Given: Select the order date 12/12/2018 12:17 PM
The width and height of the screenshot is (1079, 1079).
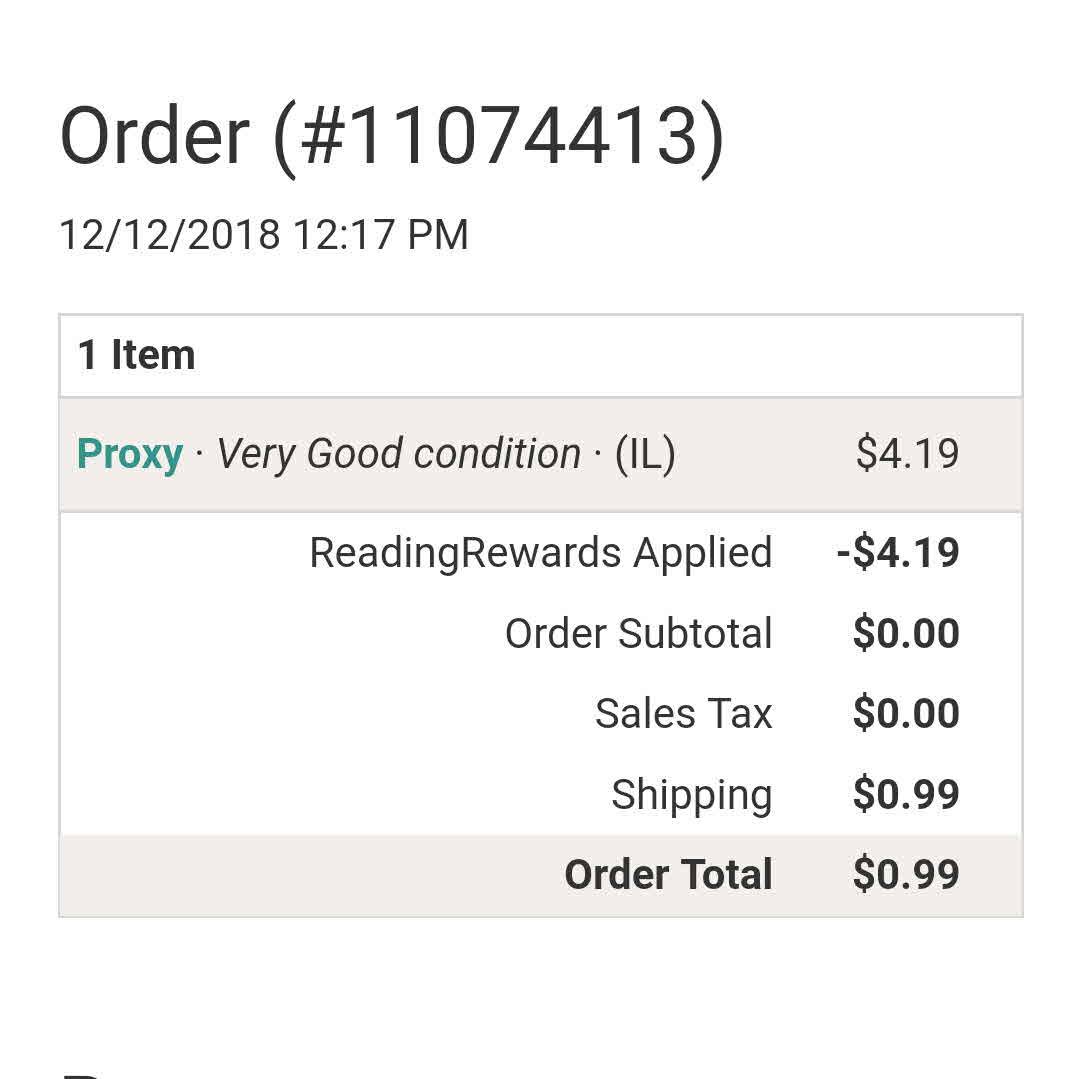Looking at the screenshot, I should (x=264, y=236).
